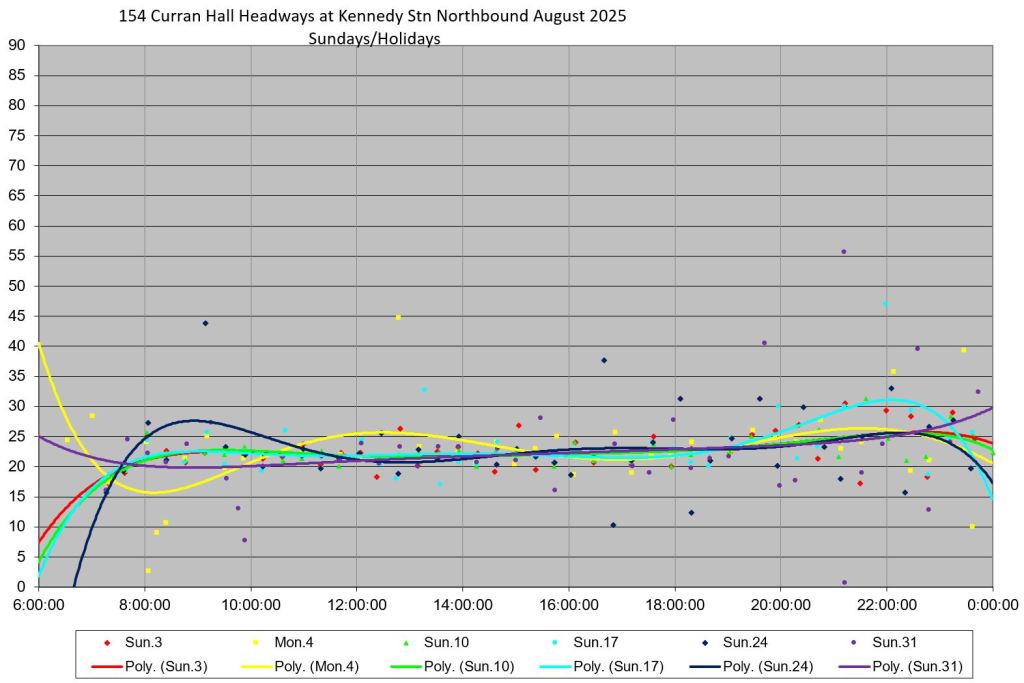
Task: Click the 'Sundays/Holidays' subtitle text
Action: tap(375, 39)
